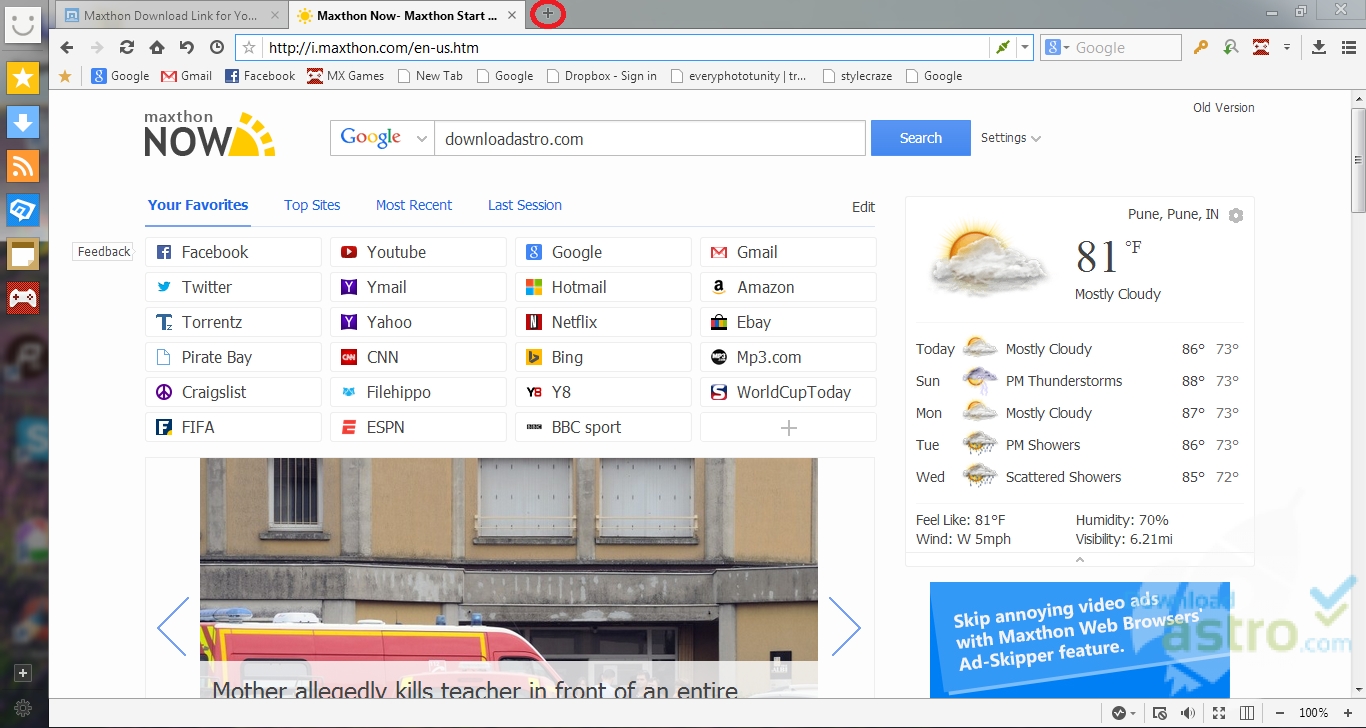Click the Magic Fill key icon

pos(1201,47)
